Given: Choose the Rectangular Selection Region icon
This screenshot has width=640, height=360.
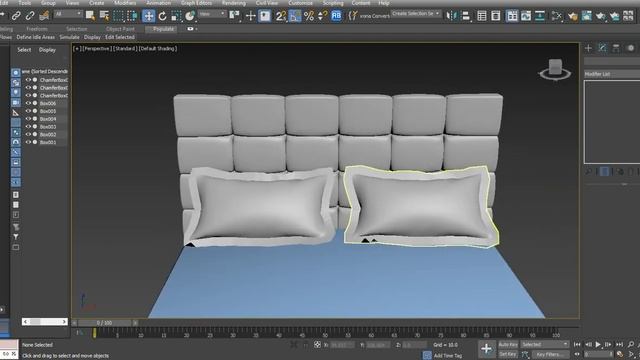Looking at the screenshot, I should pos(118,16).
